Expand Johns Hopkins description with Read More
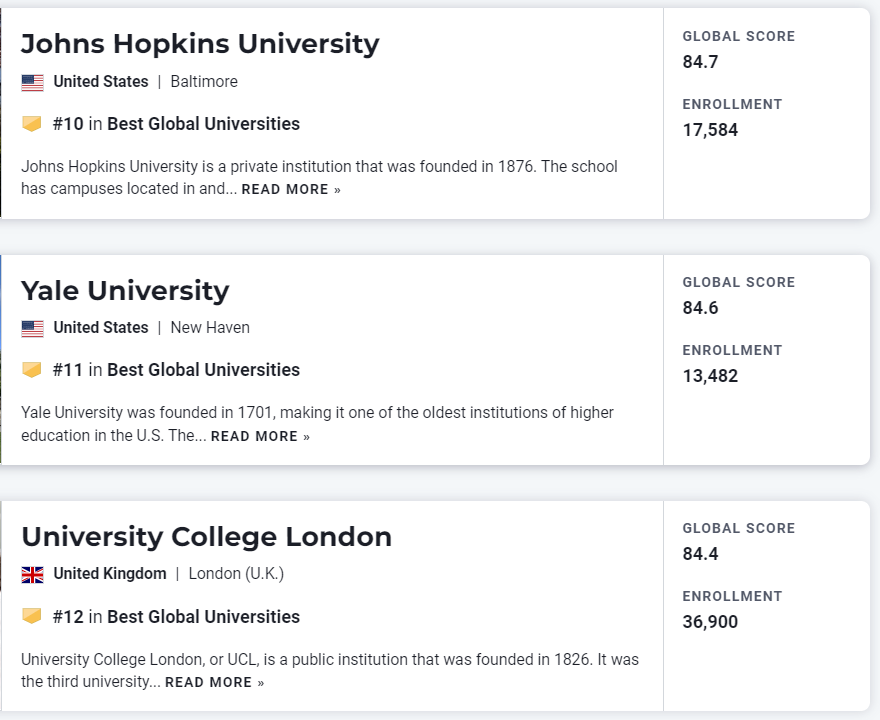 point(290,190)
